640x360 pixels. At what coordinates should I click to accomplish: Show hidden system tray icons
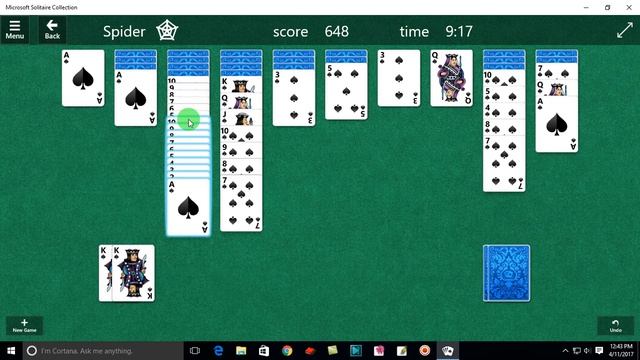click(565, 351)
